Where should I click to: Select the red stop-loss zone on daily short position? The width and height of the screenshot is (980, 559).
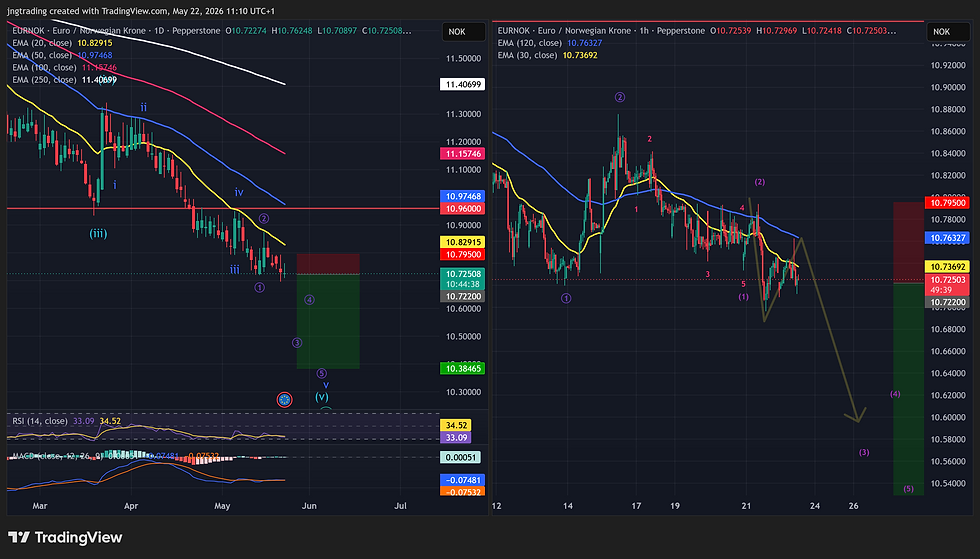click(x=328, y=264)
